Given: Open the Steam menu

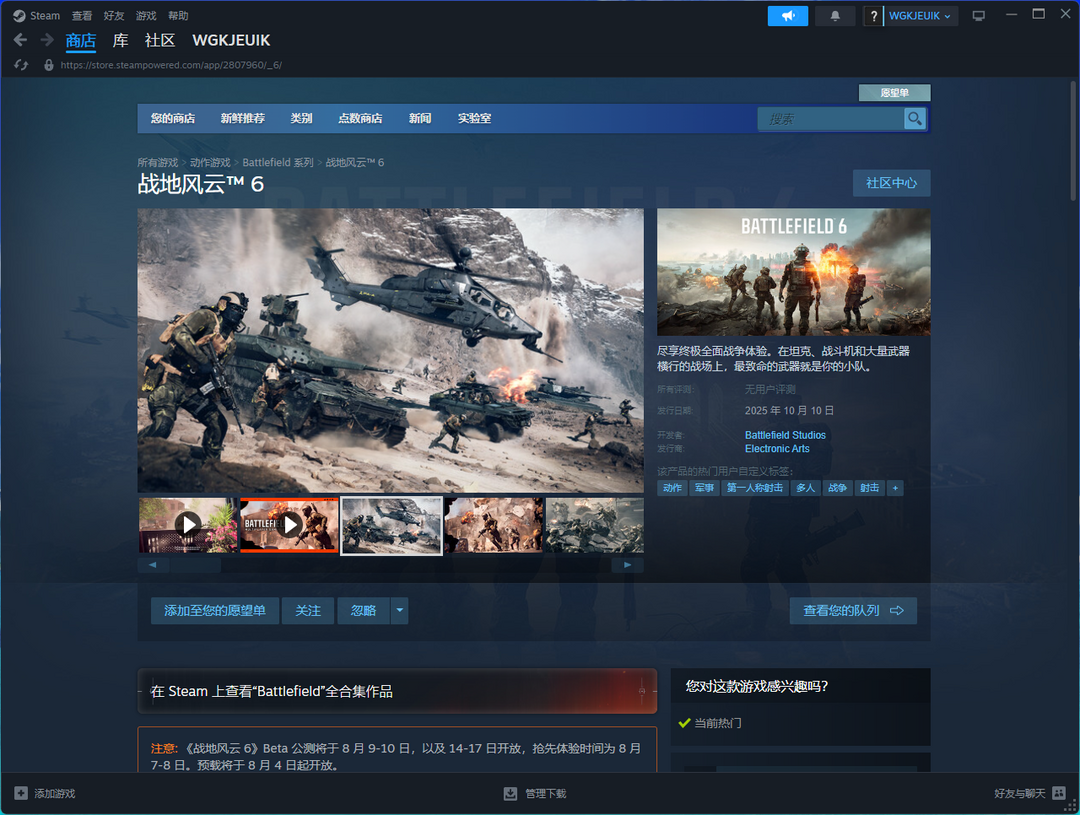Looking at the screenshot, I should pos(45,15).
